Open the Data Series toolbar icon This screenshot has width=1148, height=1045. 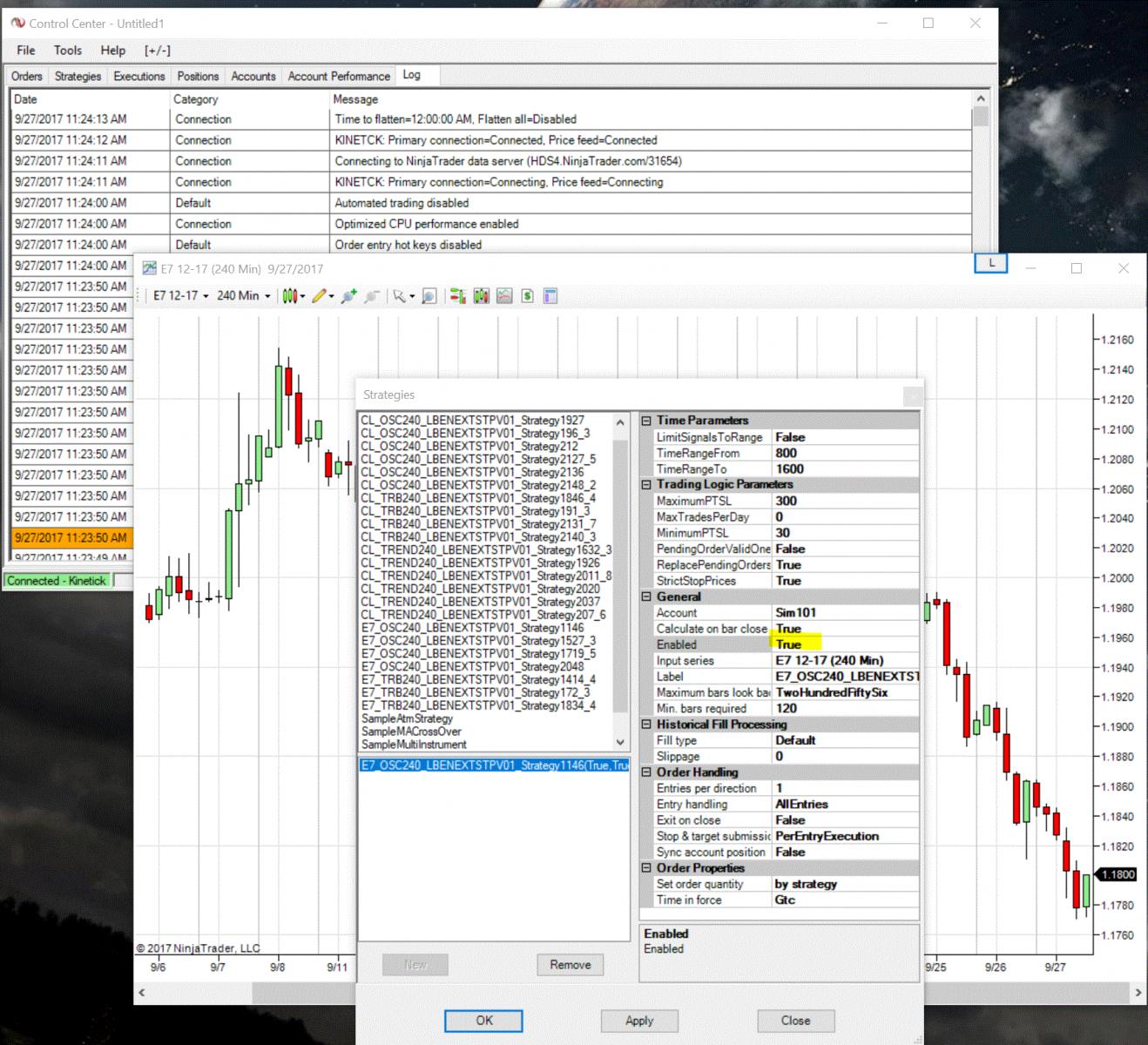click(x=482, y=296)
